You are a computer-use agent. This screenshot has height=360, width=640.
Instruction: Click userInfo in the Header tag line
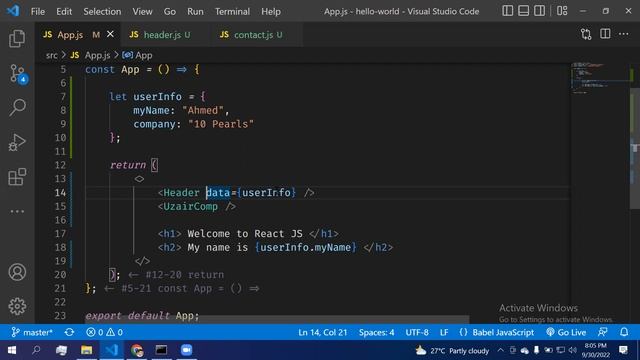pyautogui.click(x=266, y=192)
